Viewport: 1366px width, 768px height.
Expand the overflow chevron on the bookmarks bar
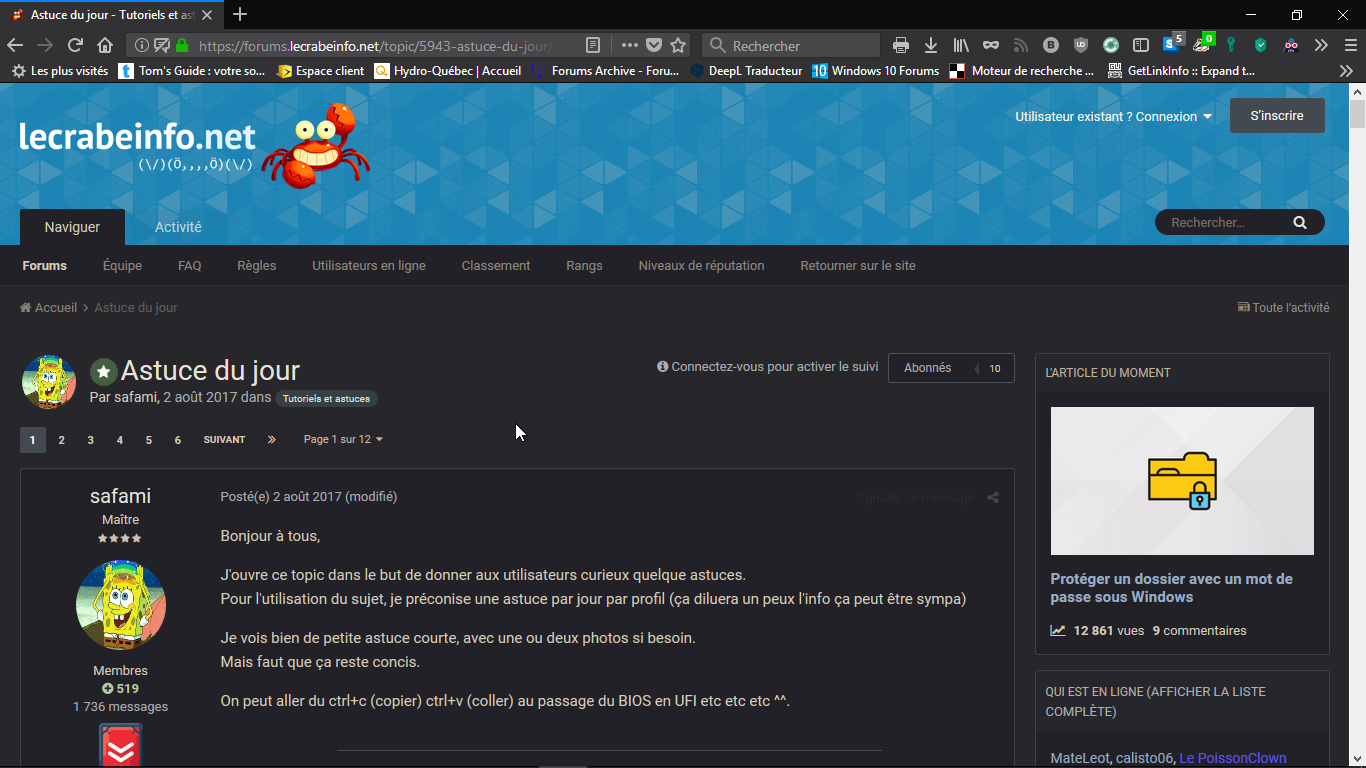point(1346,71)
